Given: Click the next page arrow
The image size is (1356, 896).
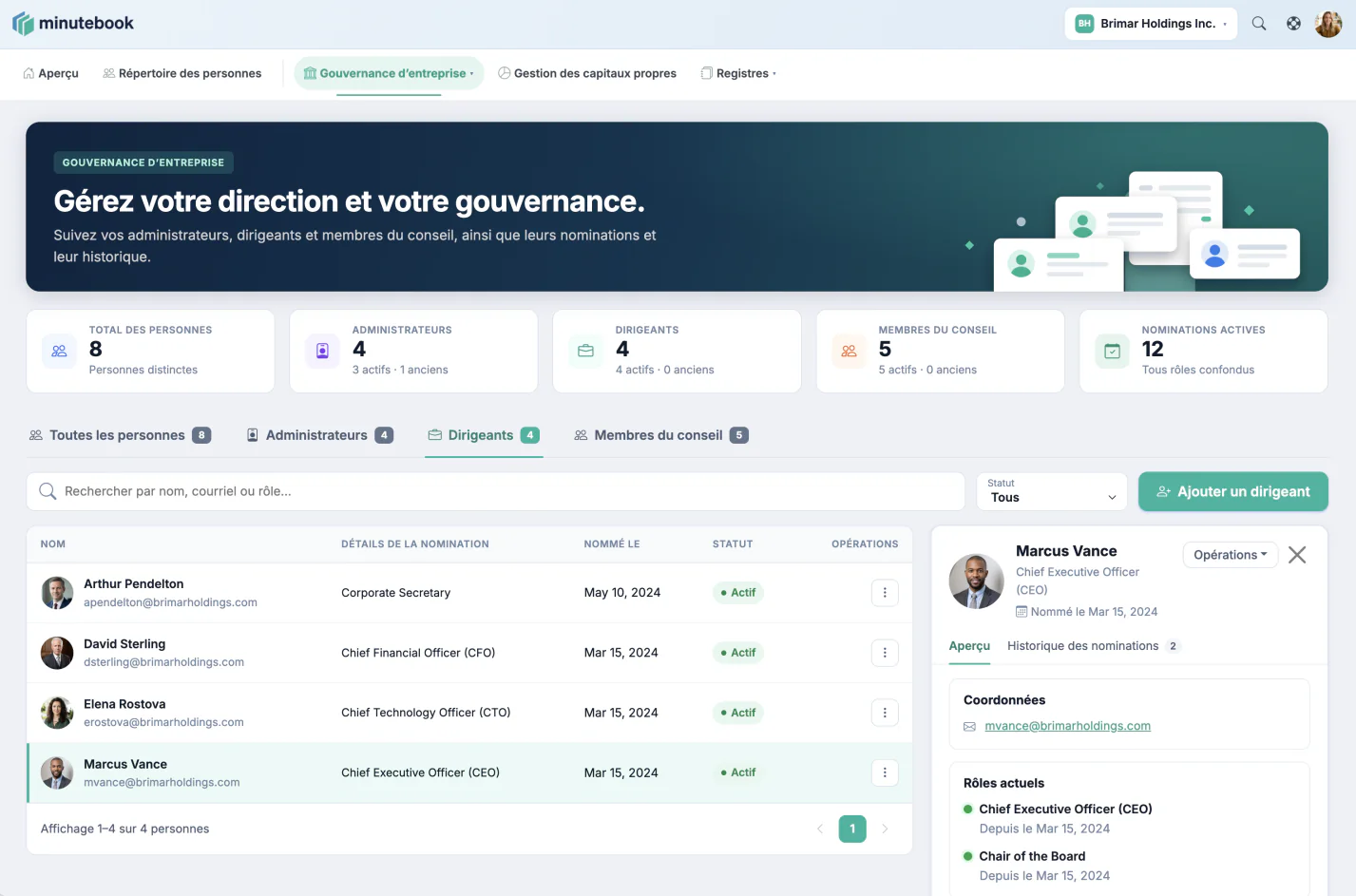Looking at the screenshot, I should [885, 829].
